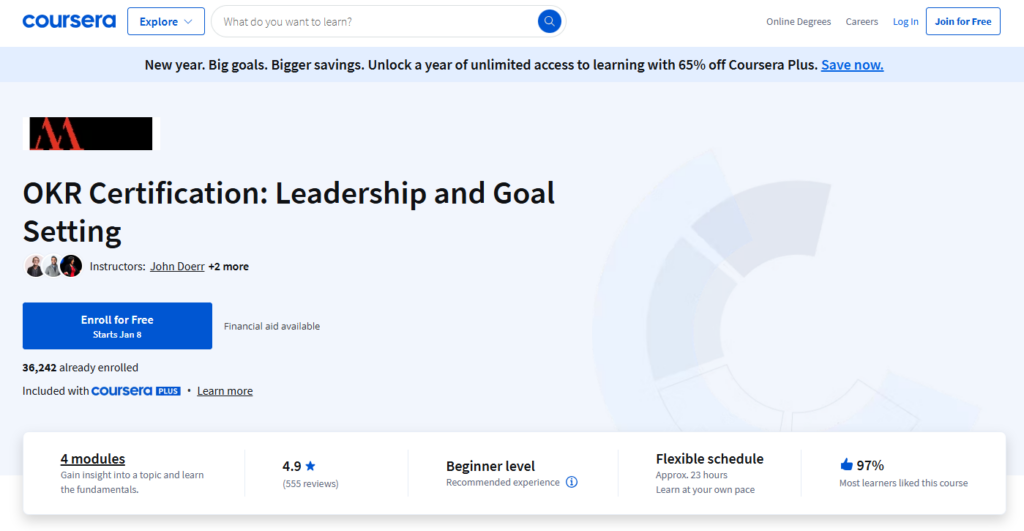Viewport: 1024px width, 531px height.
Task: Click the thumbs-up 97% icon
Action: point(846,464)
